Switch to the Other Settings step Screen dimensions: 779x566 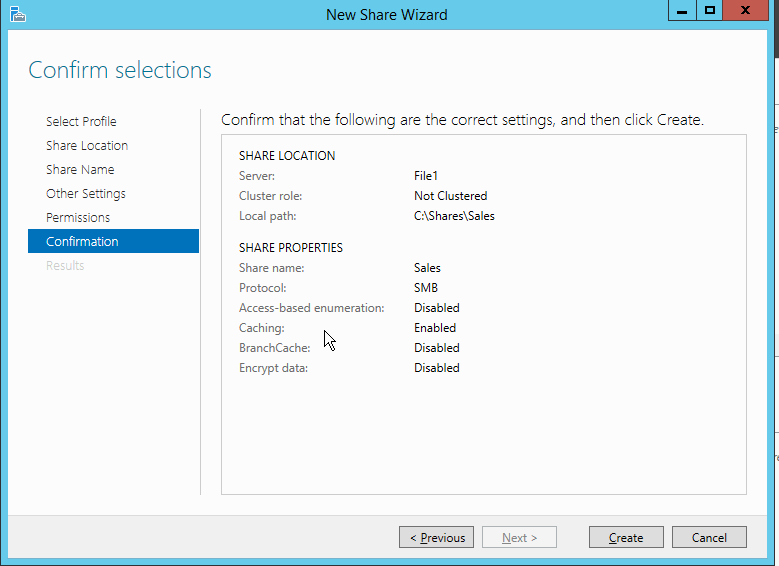tap(86, 193)
